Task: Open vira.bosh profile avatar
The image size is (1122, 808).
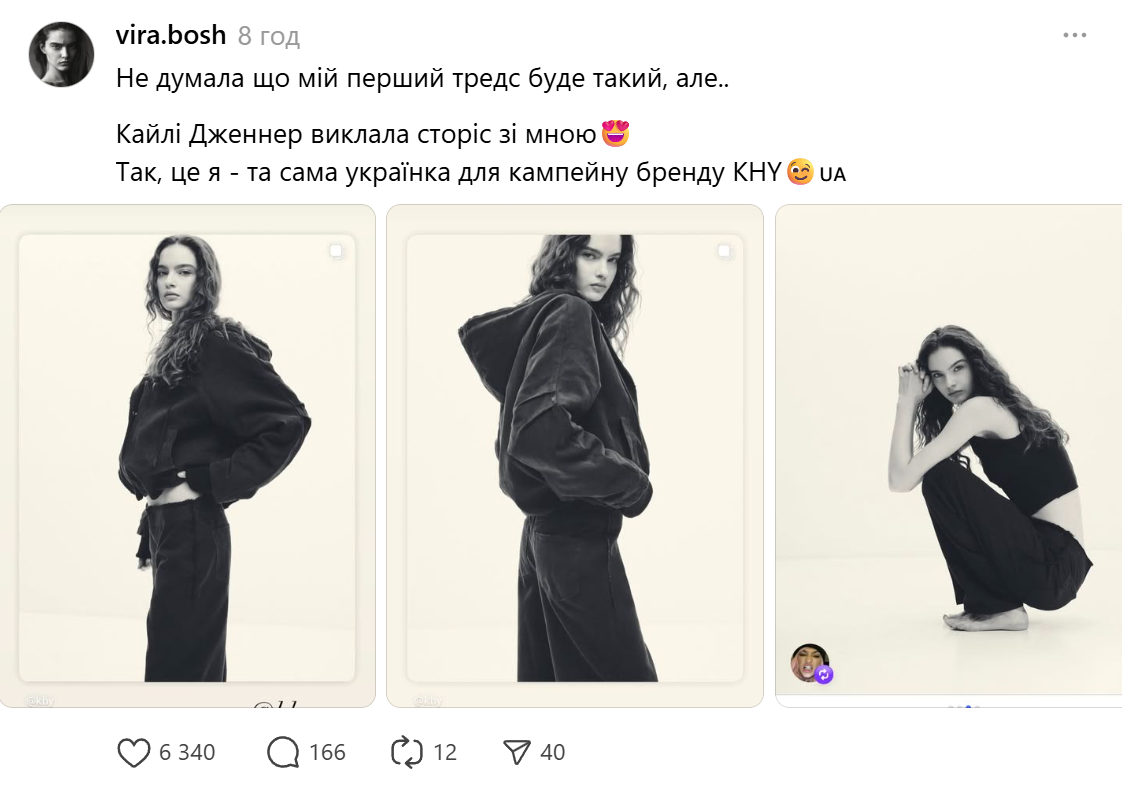Action: pyautogui.click(x=61, y=54)
